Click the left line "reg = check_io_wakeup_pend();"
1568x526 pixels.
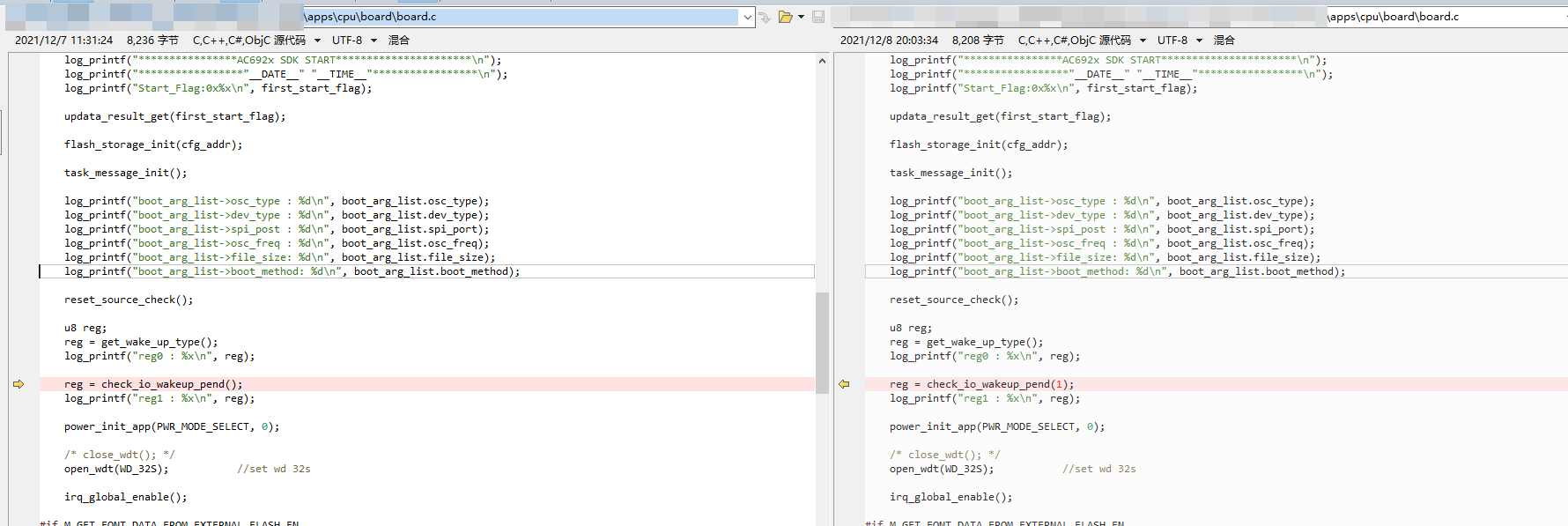point(153,384)
